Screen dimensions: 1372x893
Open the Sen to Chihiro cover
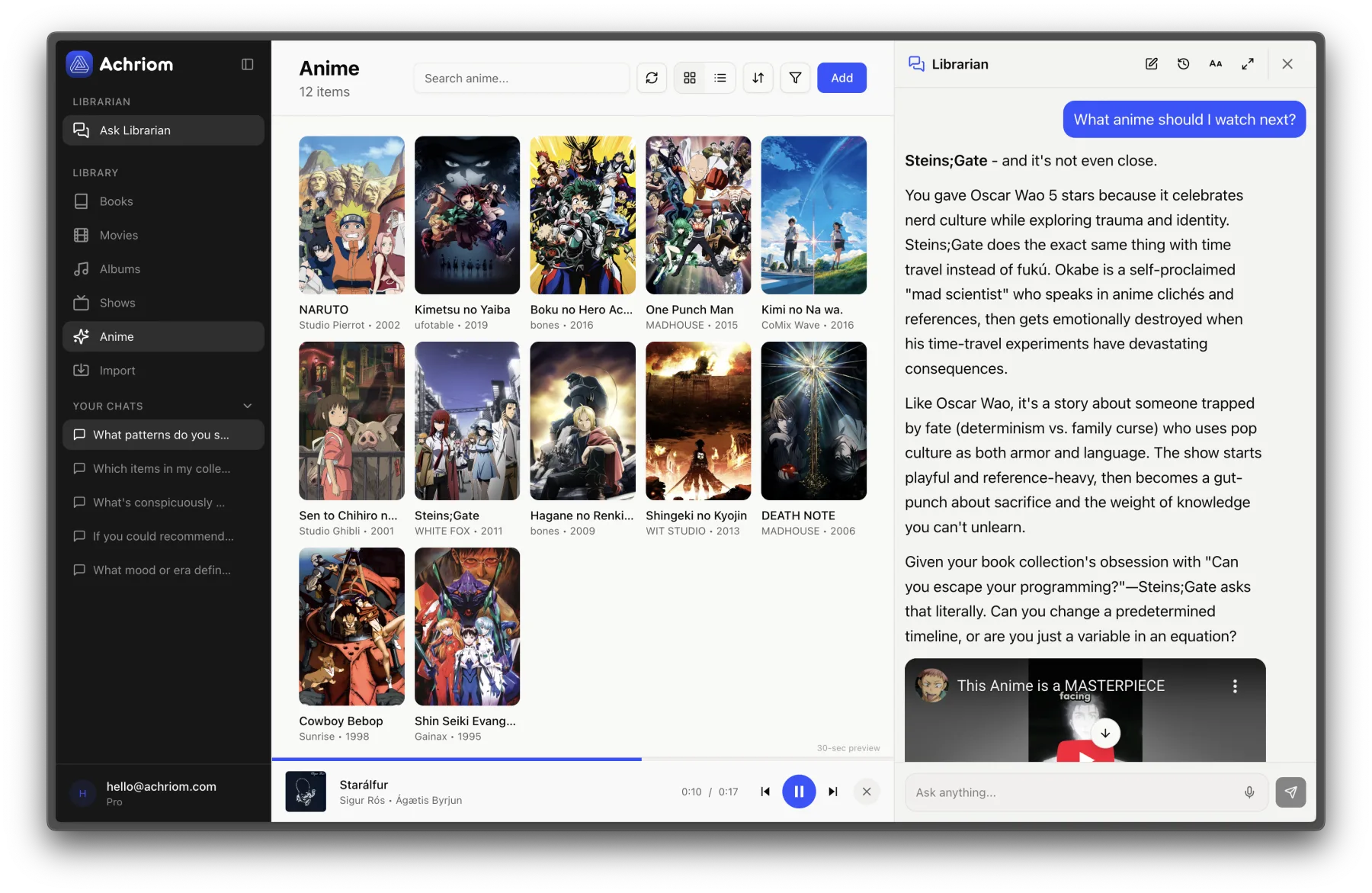pos(351,421)
